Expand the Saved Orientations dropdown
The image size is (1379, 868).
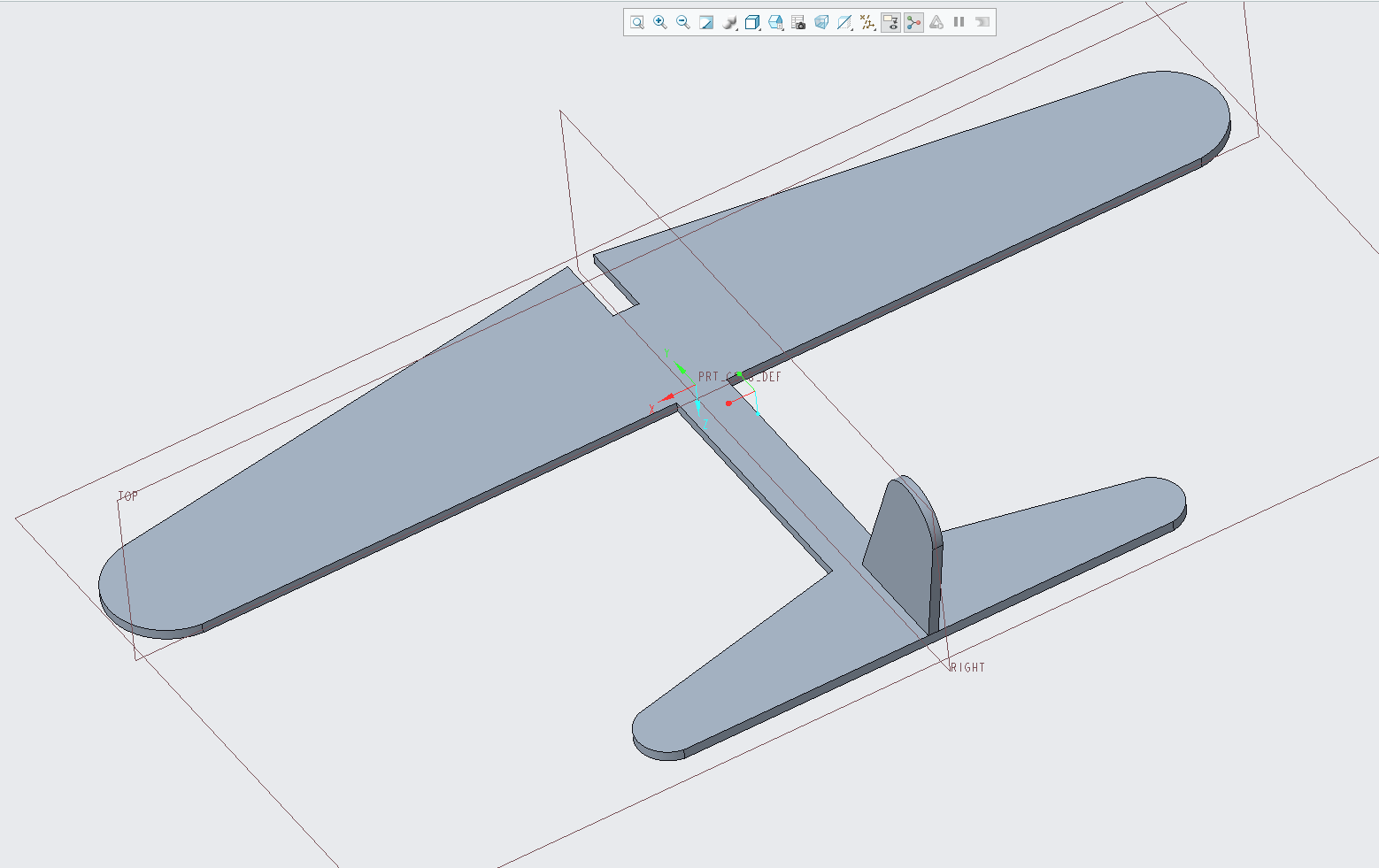pos(775,22)
